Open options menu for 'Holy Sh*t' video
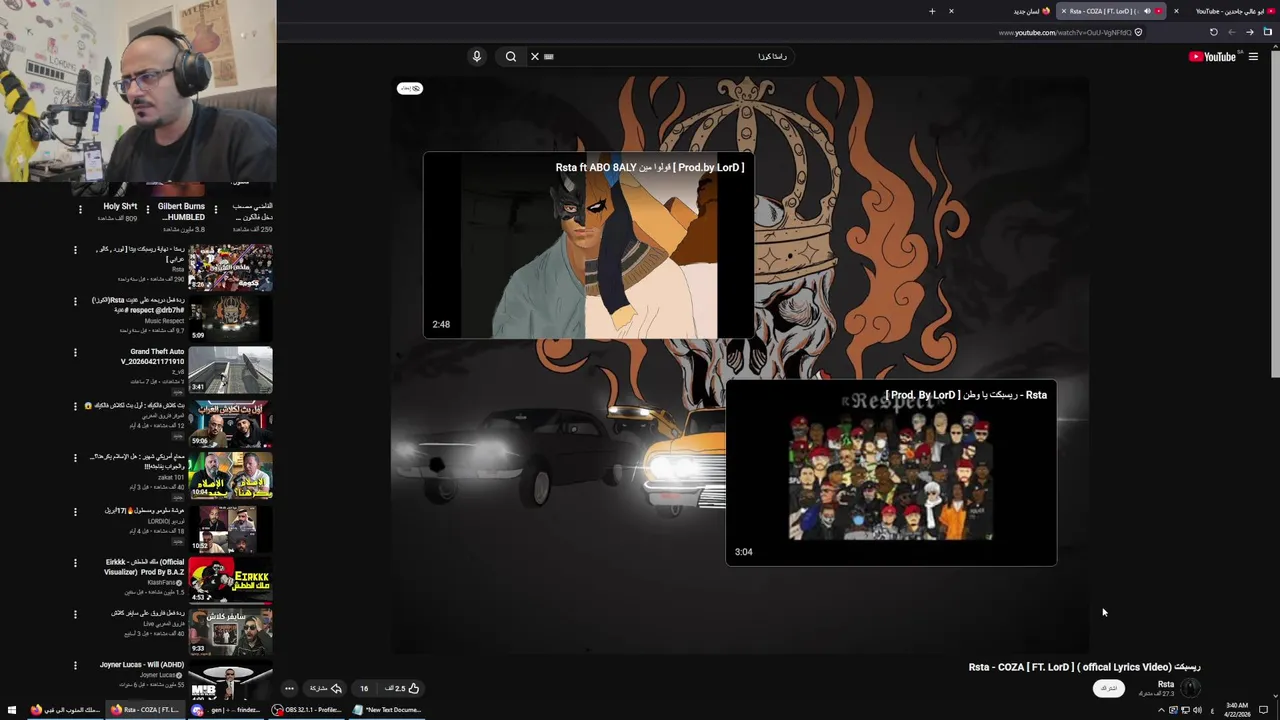This screenshot has width=1280, height=720. point(80,210)
